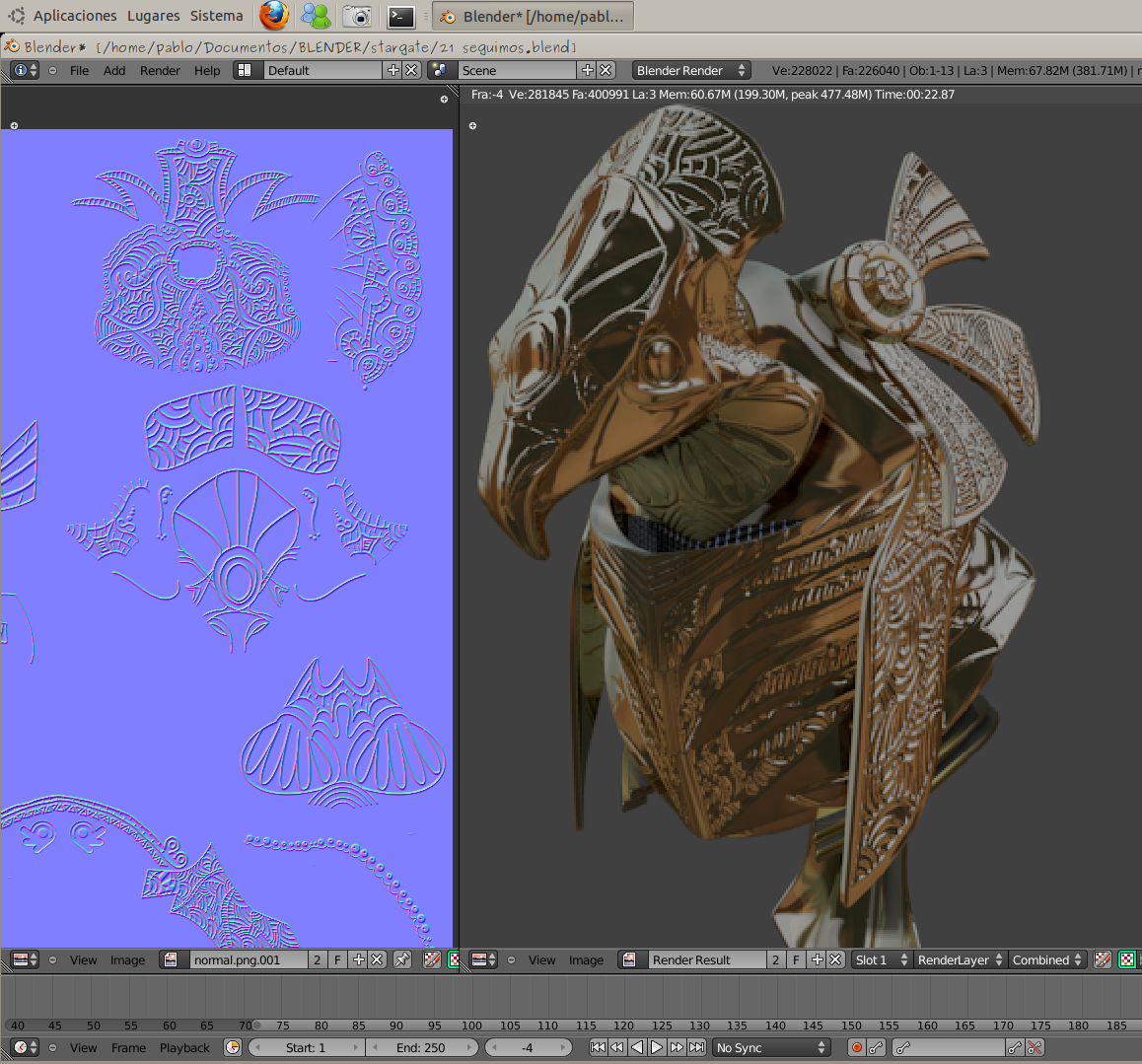Collapse render result editor header menus
This screenshot has height=1064, width=1142.
[x=511, y=960]
